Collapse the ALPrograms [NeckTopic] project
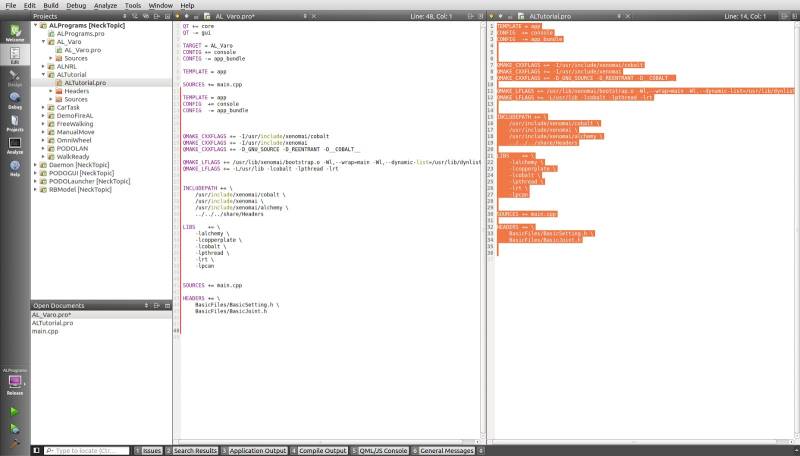 (35, 25)
